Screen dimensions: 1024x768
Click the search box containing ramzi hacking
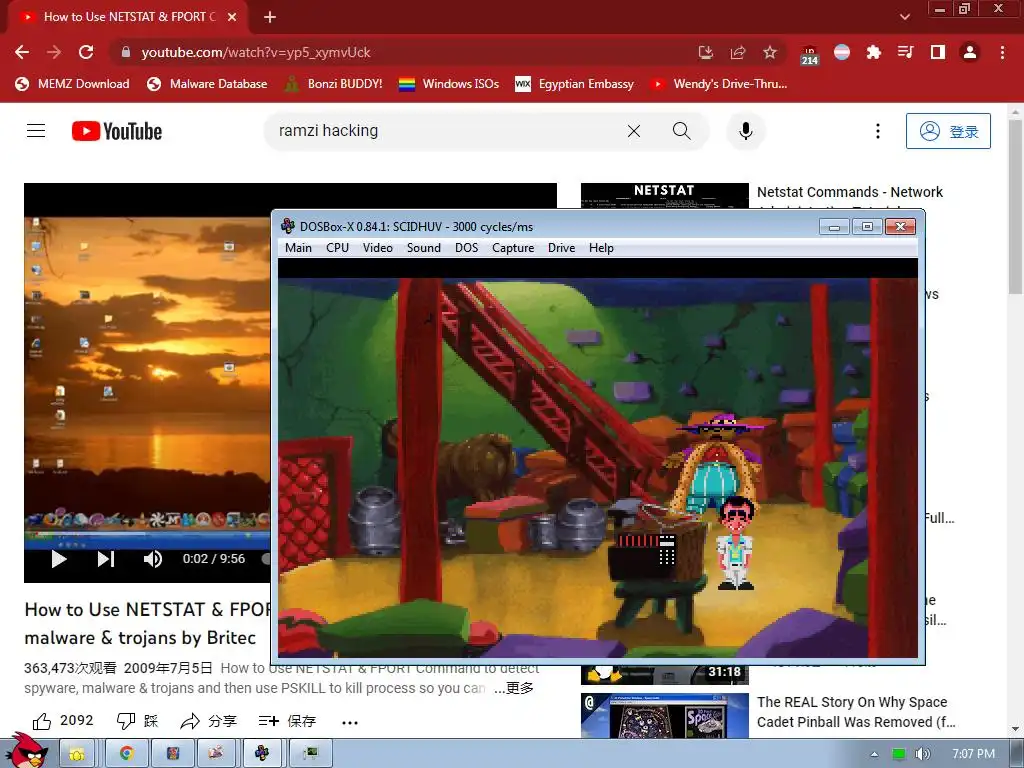[x=444, y=131]
